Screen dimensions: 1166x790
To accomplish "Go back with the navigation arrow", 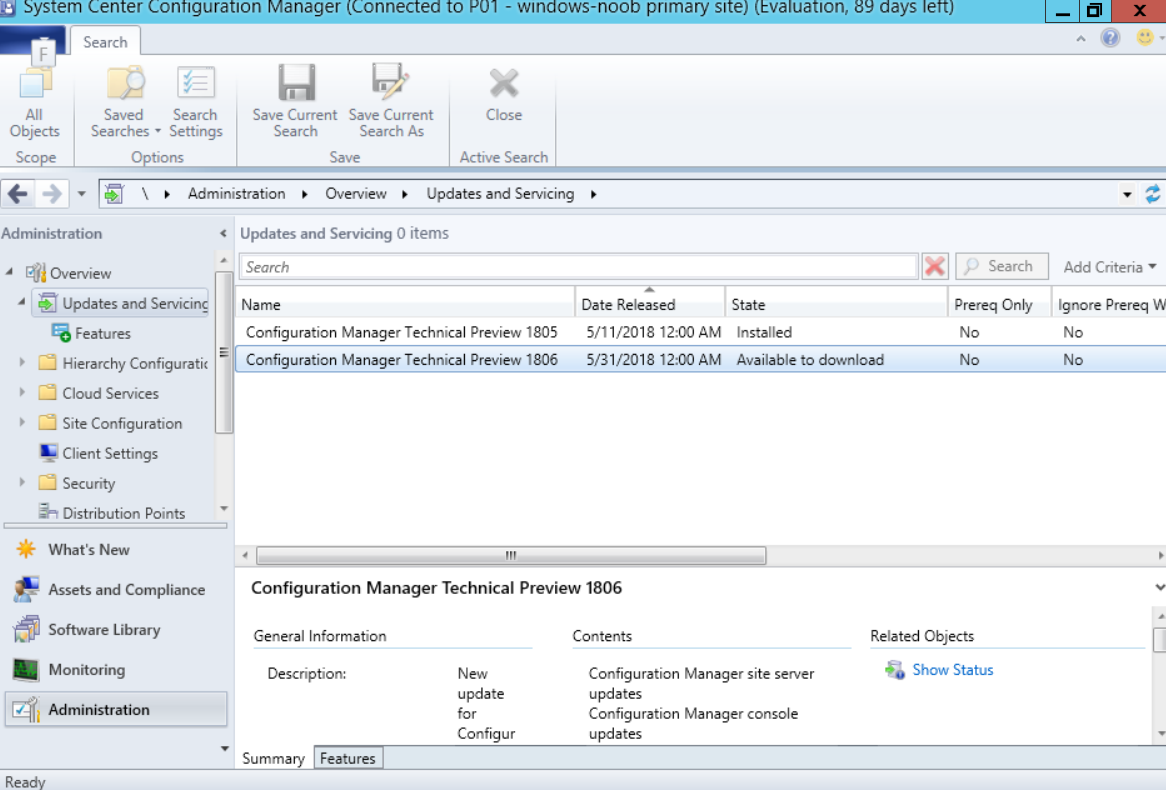I will (x=18, y=194).
